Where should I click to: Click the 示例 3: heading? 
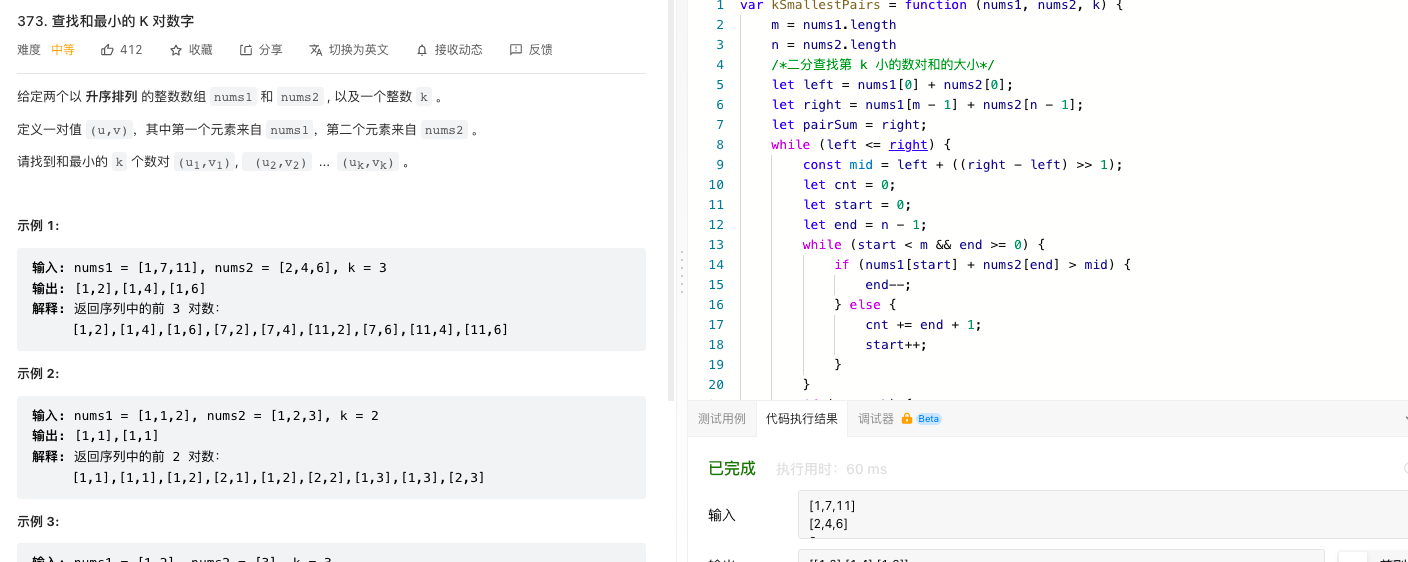(38, 522)
